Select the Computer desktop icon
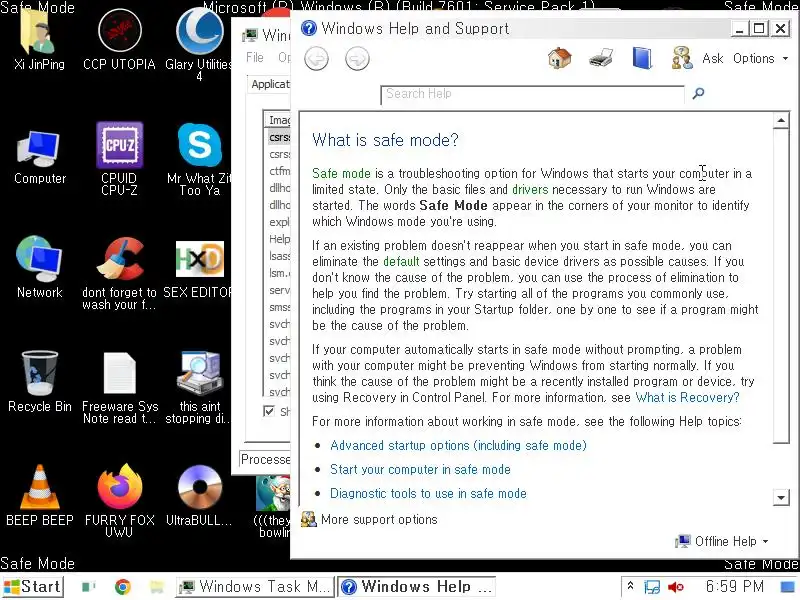The height and width of the screenshot is (600, 800). tap(40, 156)
